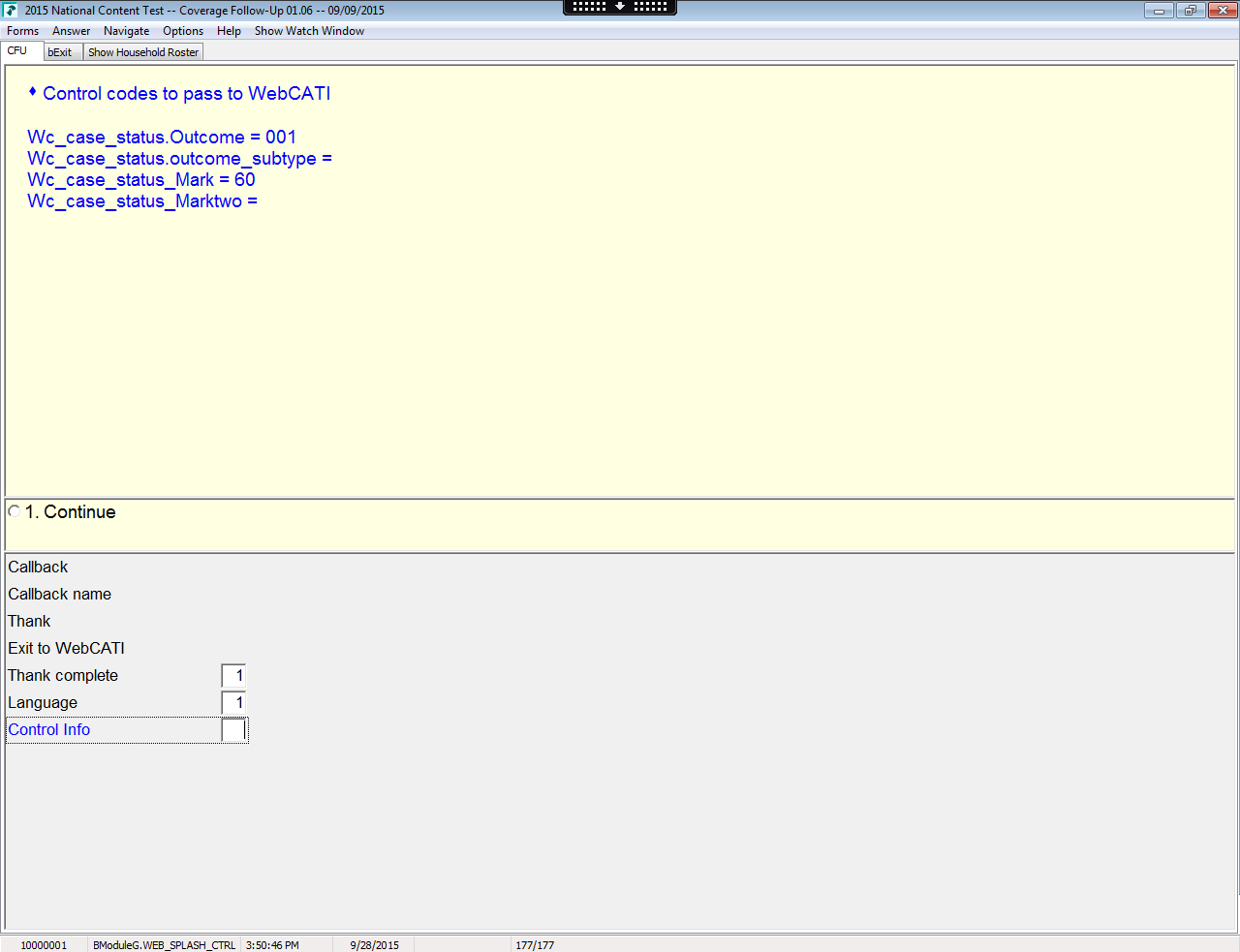Click the Control Info field label
1240x952 pixels.
(x=49, y=729)
